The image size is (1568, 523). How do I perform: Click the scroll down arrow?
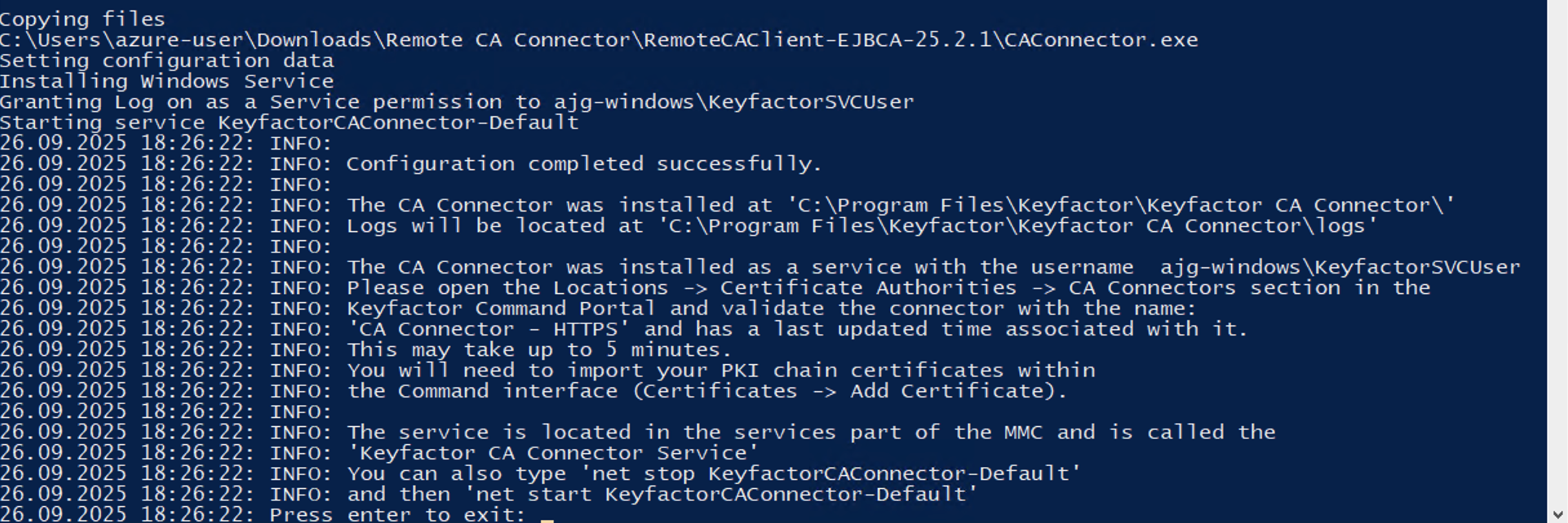click(x=1558, y=515)
